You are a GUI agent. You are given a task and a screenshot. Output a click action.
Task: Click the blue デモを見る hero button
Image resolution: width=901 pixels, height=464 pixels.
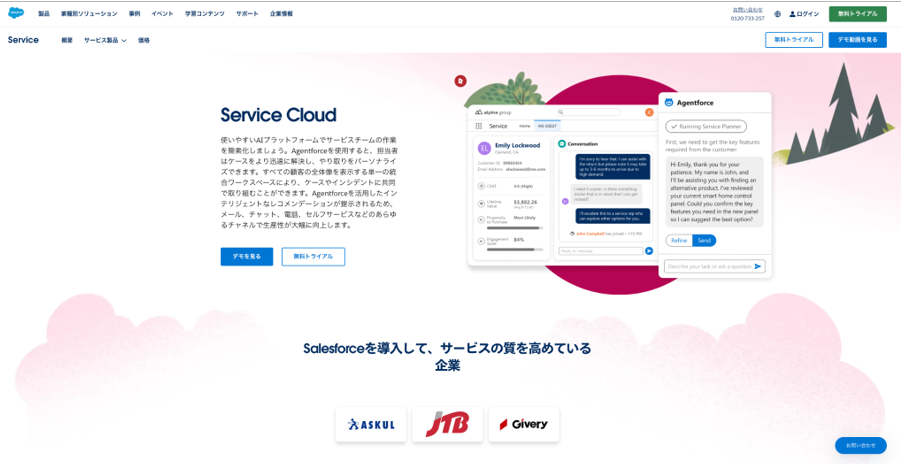tap(246, 257)
